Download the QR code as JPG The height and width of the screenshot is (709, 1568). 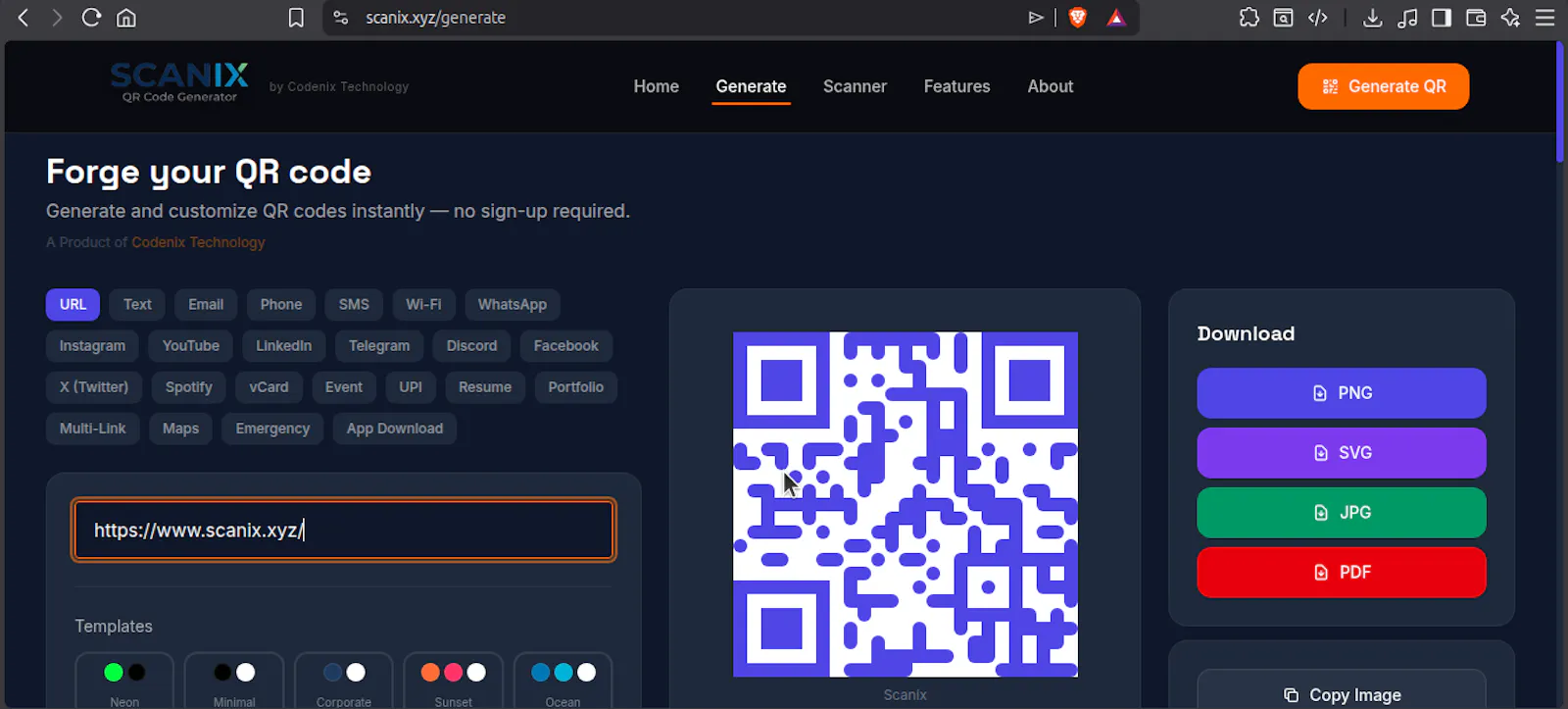click(x=1341, y=513)
